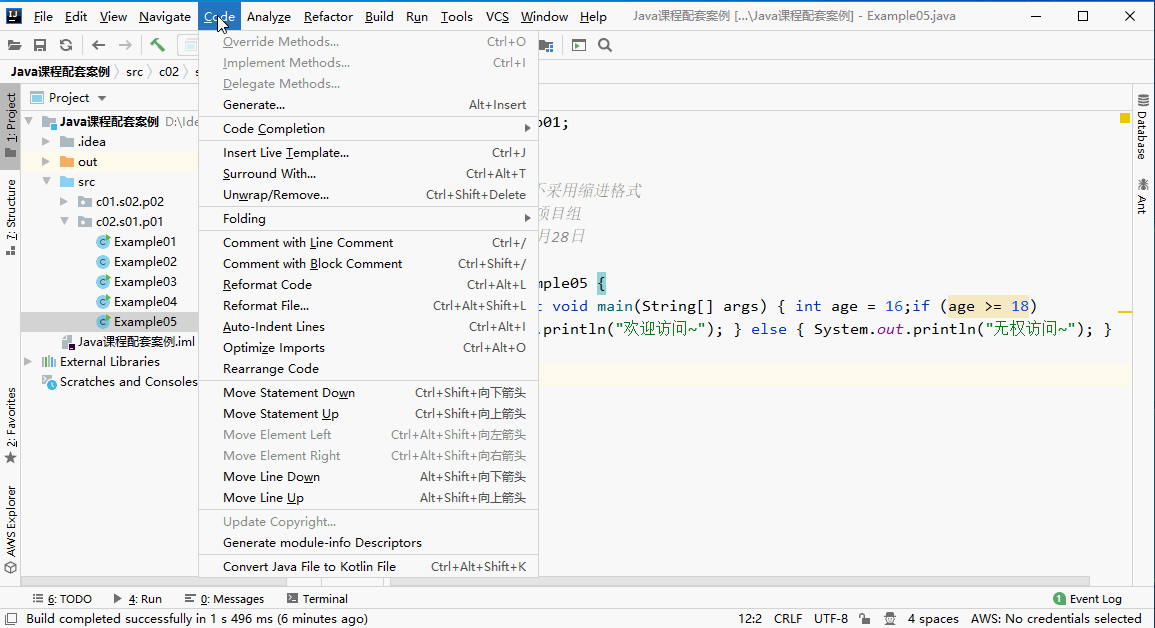1155x628 pixels.
Task: Open the Ant tool window
Action: tap(1142, 195)
